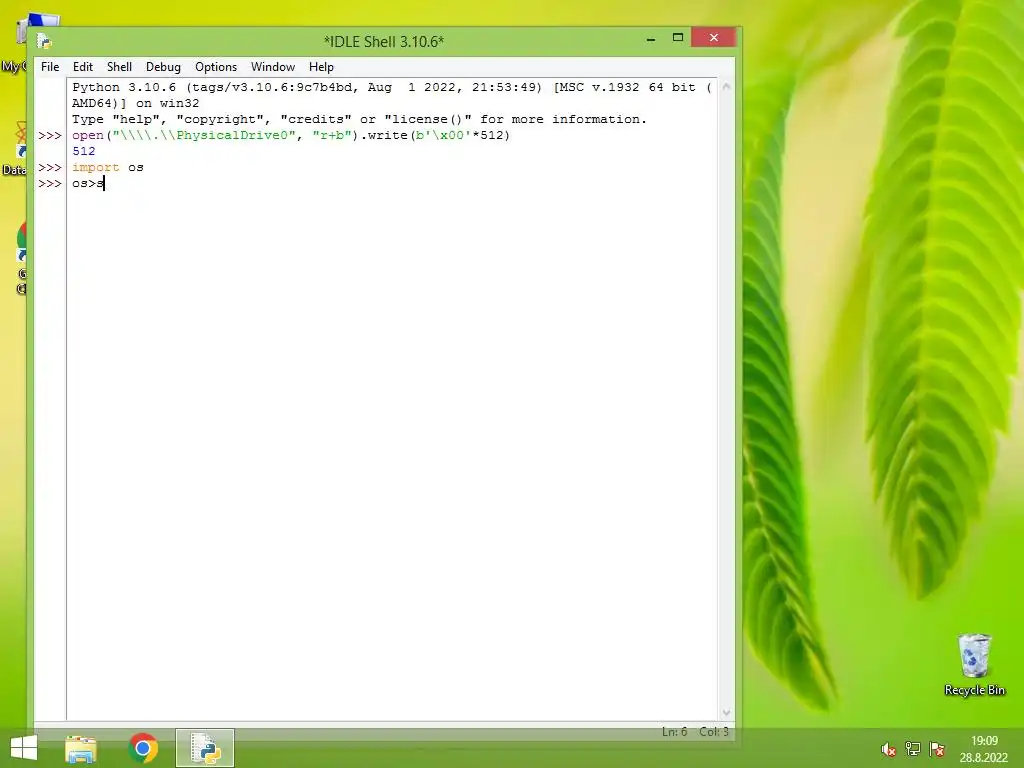The image size is (1024, 768).
Task: Open the Window menu
Action: pyautogui.click(x=273, y=67)
